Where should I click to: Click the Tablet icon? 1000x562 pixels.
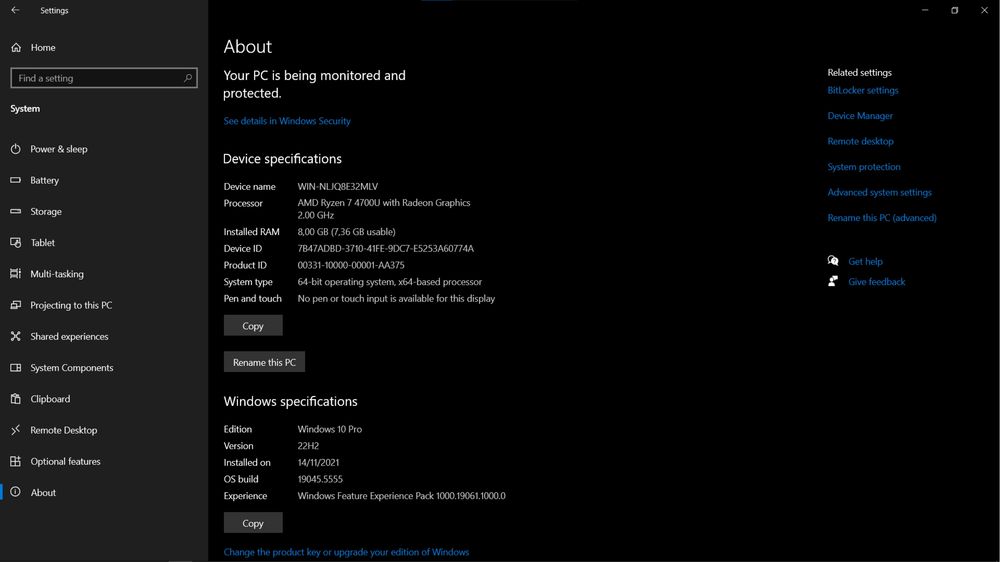15,242
